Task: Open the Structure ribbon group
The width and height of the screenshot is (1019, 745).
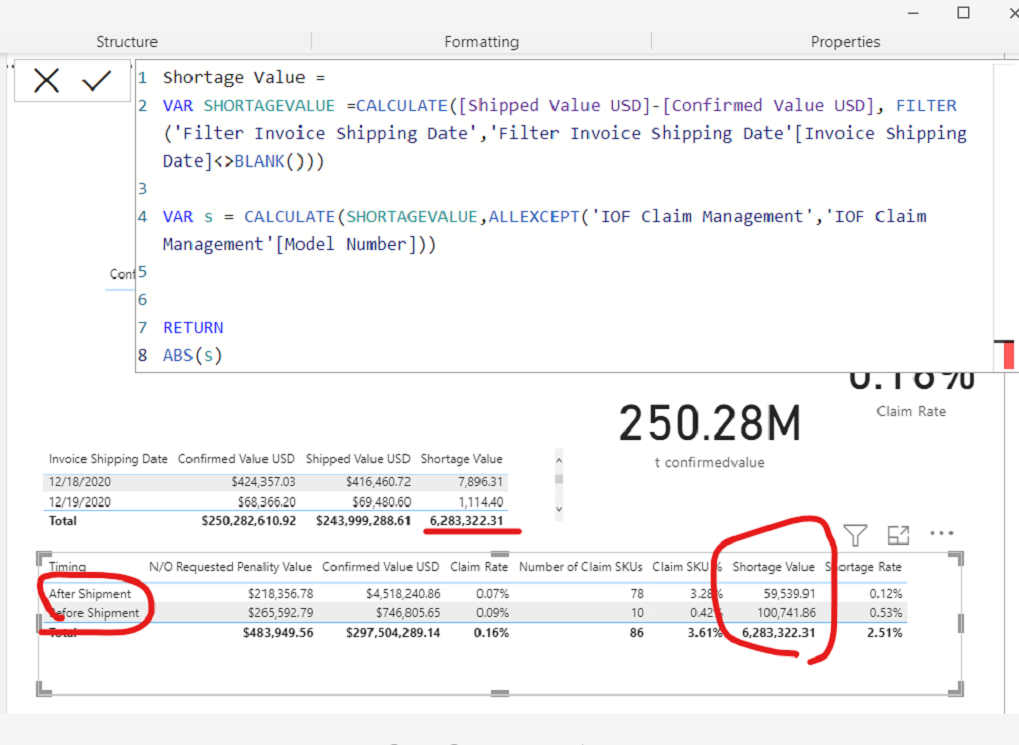Action: coord(127,42)
